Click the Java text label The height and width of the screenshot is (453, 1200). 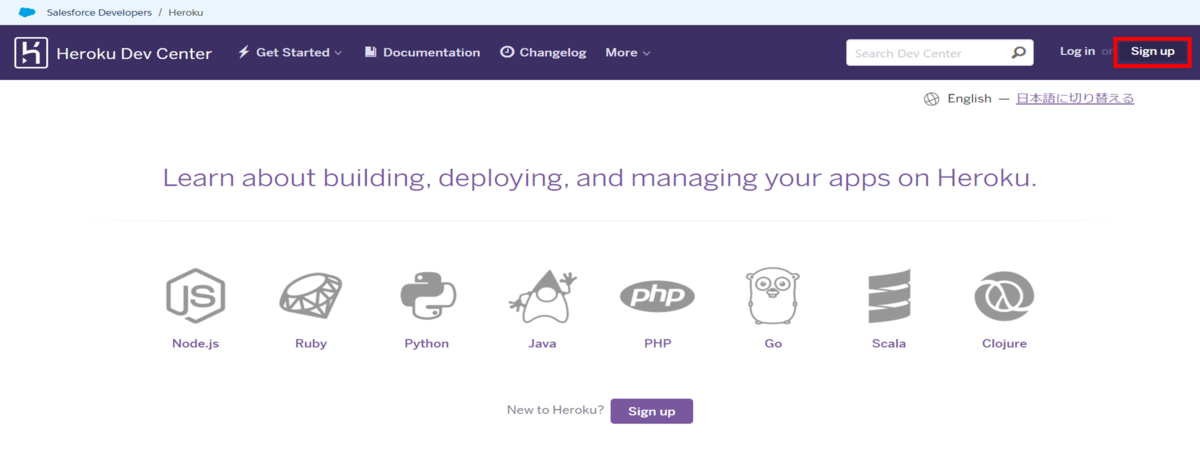tap(542, 343)
